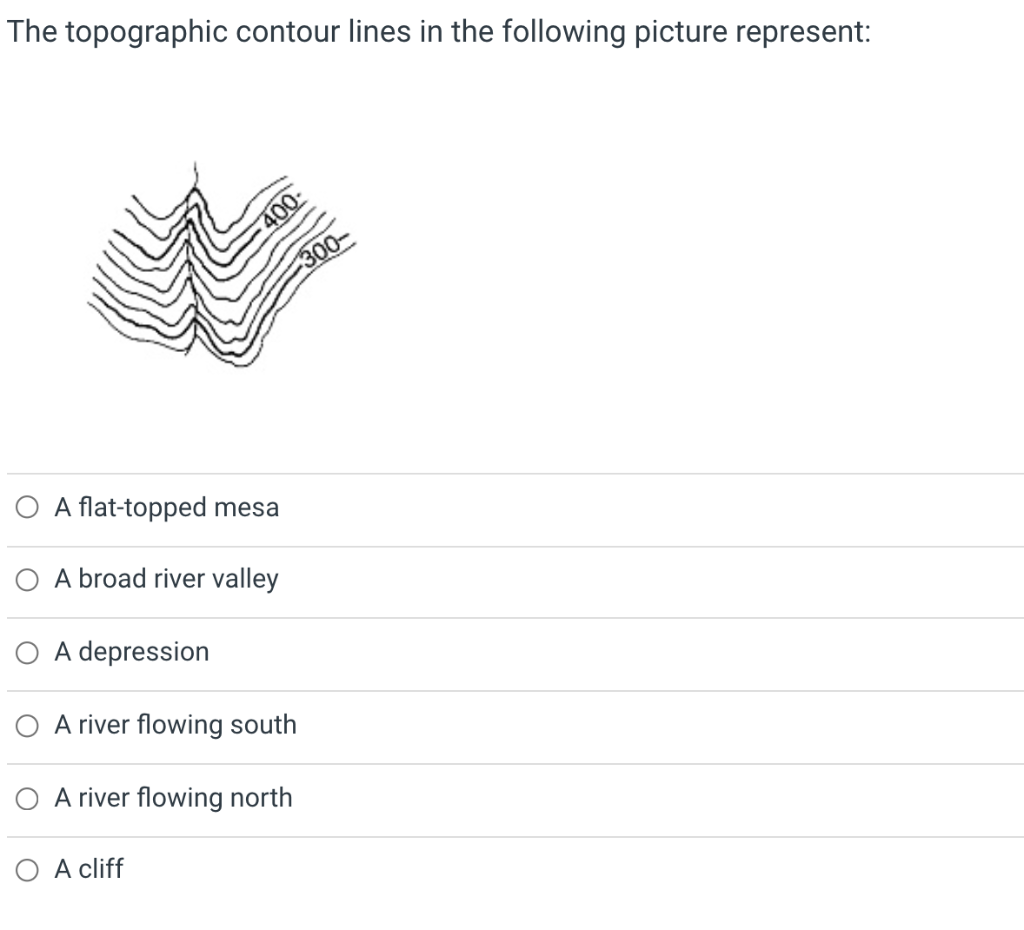
Task: Select the 'A broad river valley' radio button
Action: 27,580
